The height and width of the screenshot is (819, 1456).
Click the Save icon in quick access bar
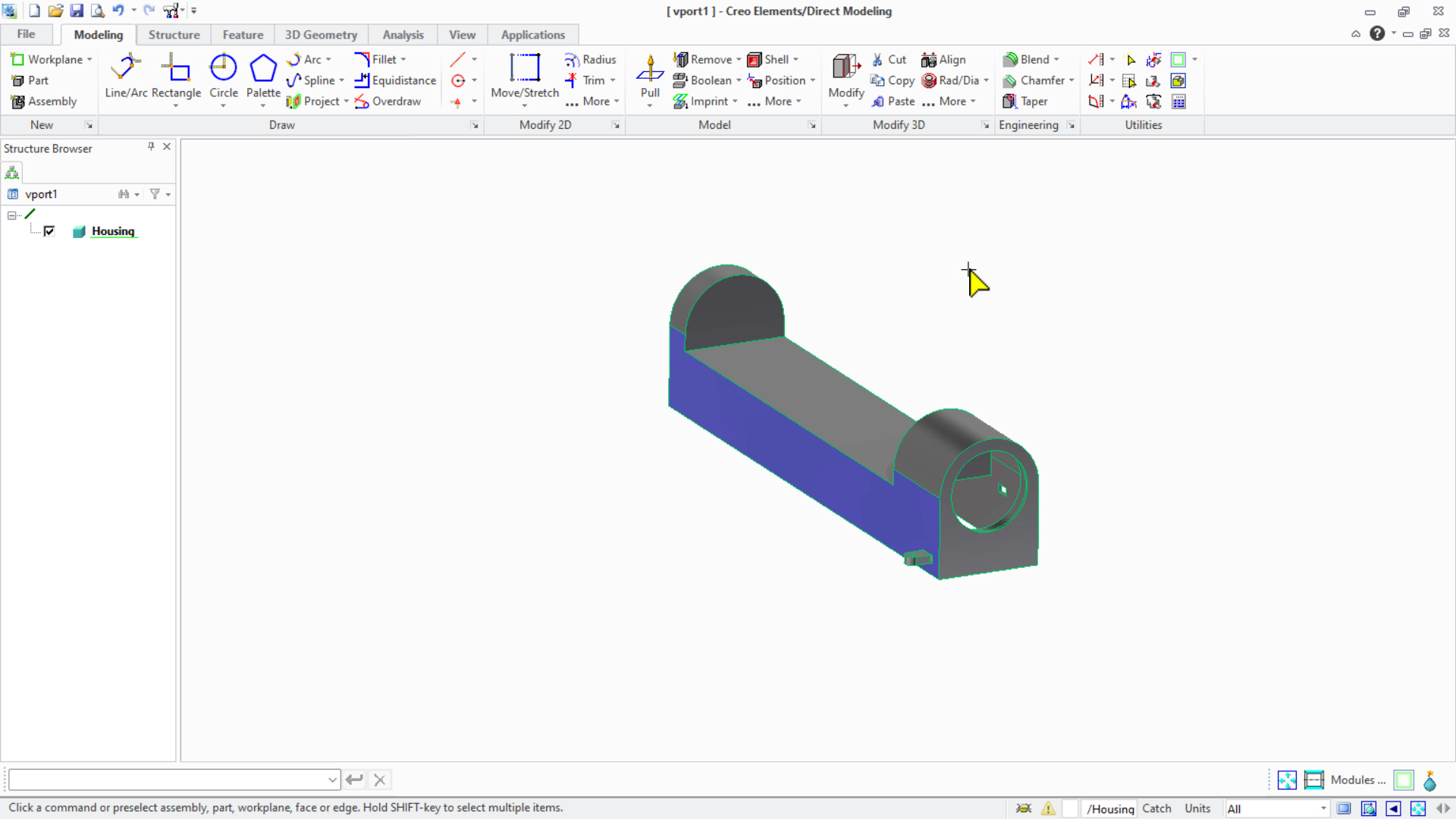click(77, 11)
